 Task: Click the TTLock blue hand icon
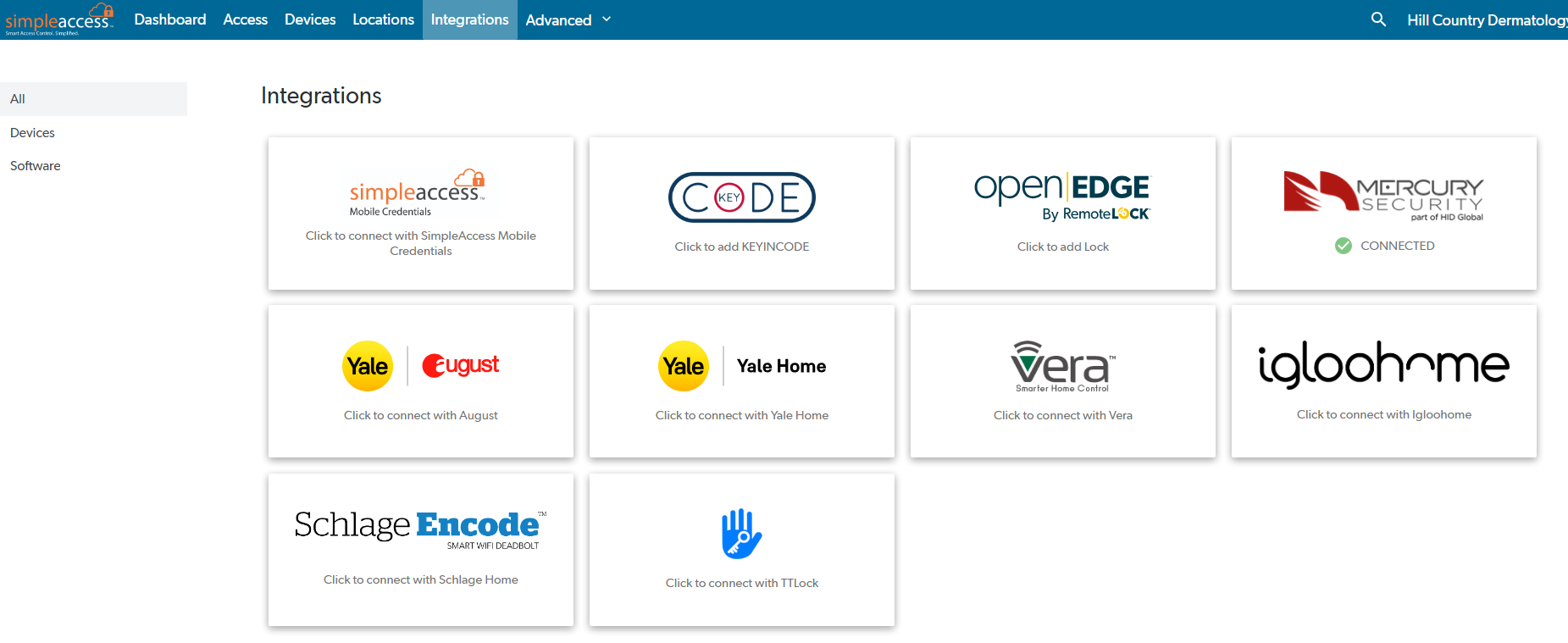pos(742,534)
